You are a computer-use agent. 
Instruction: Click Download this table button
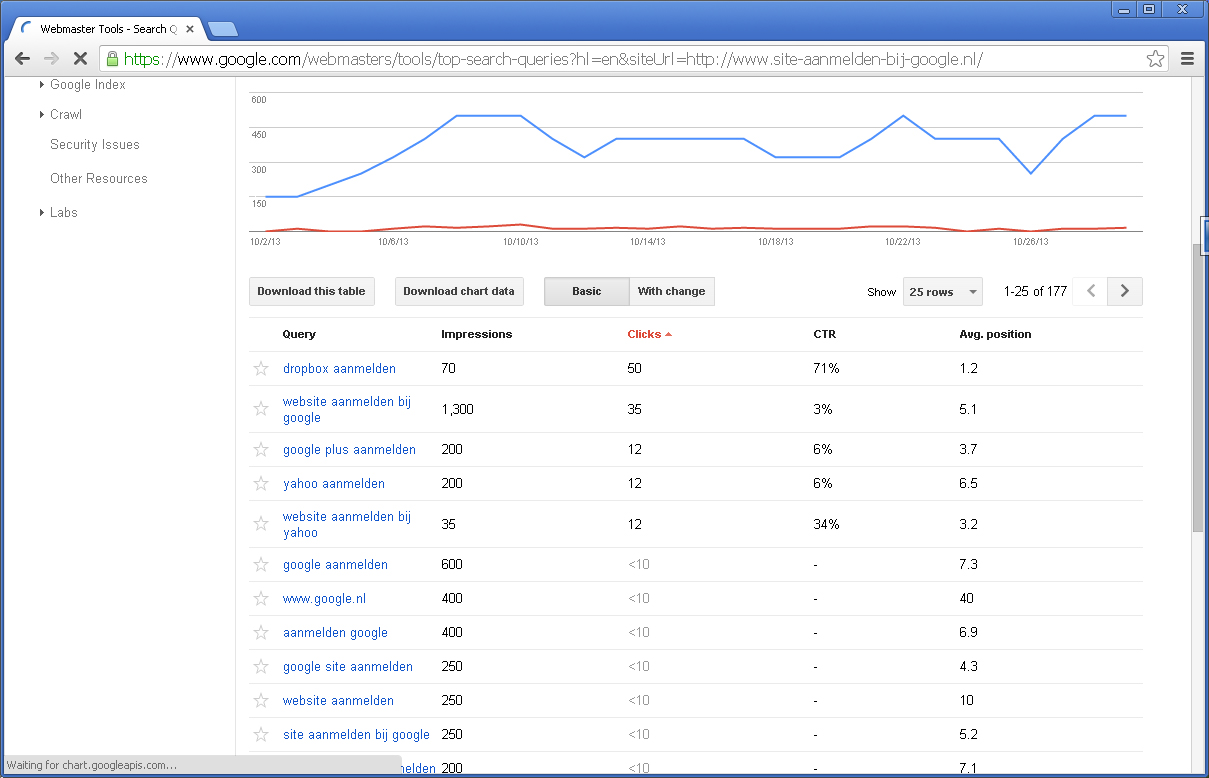312,292
